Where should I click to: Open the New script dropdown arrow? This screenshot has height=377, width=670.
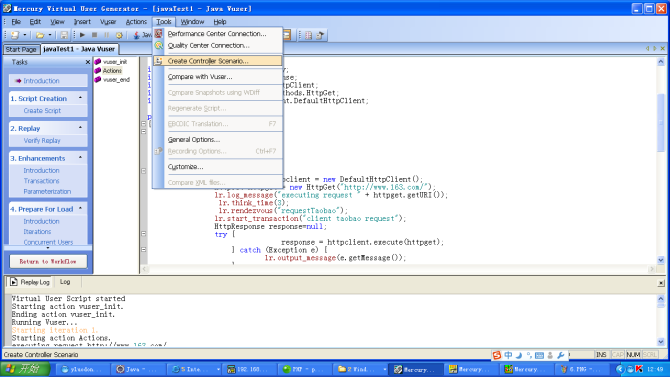(x=25, y=35)
